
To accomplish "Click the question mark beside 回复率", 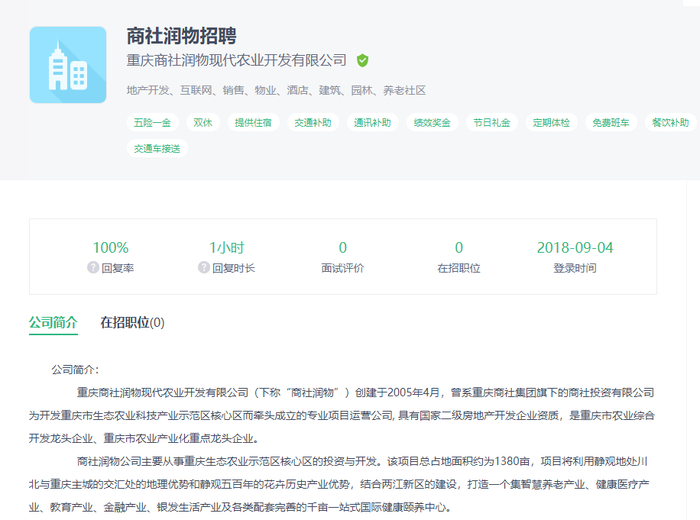I will click(93, 267).
